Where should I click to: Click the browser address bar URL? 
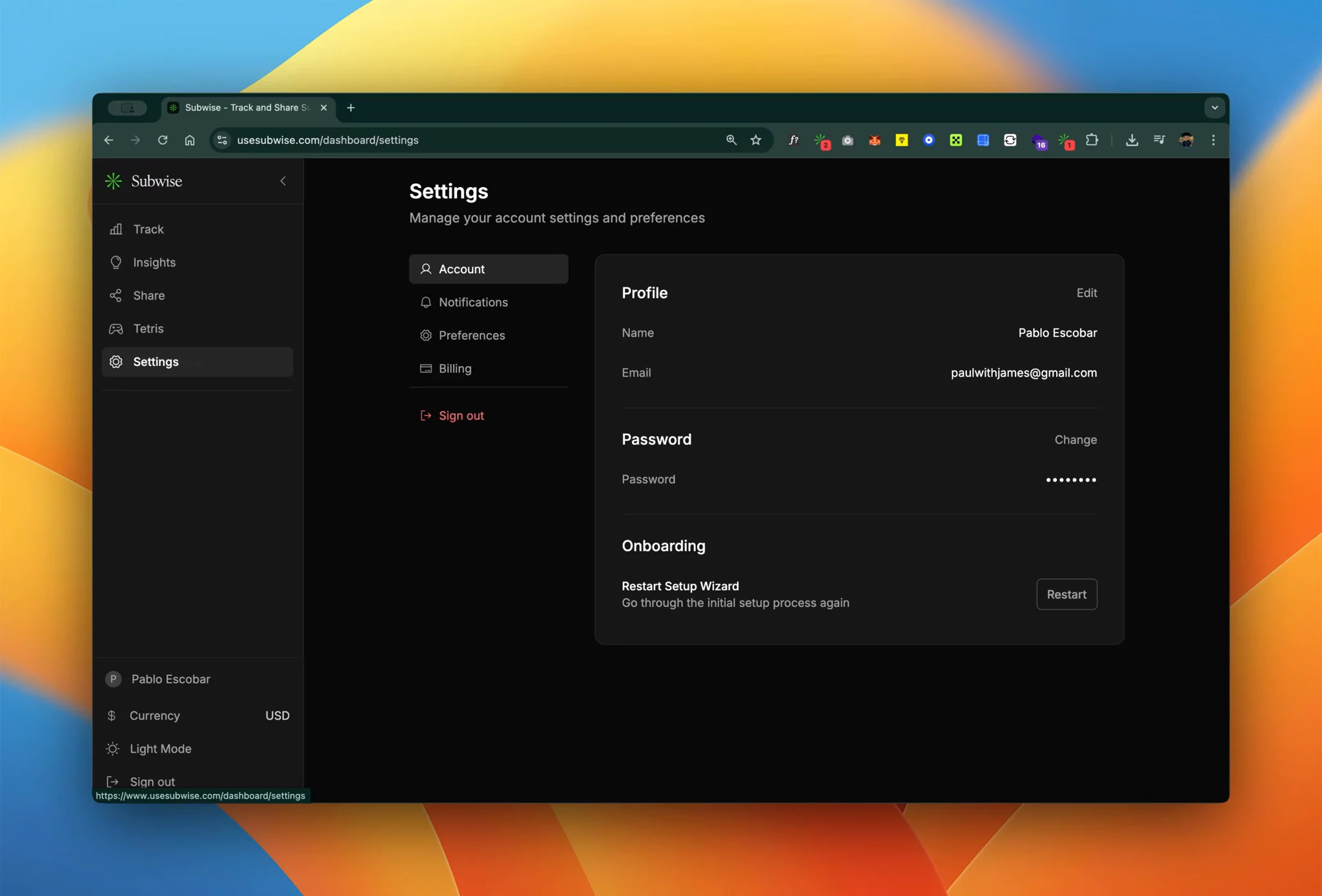click(x=327, y=140)
